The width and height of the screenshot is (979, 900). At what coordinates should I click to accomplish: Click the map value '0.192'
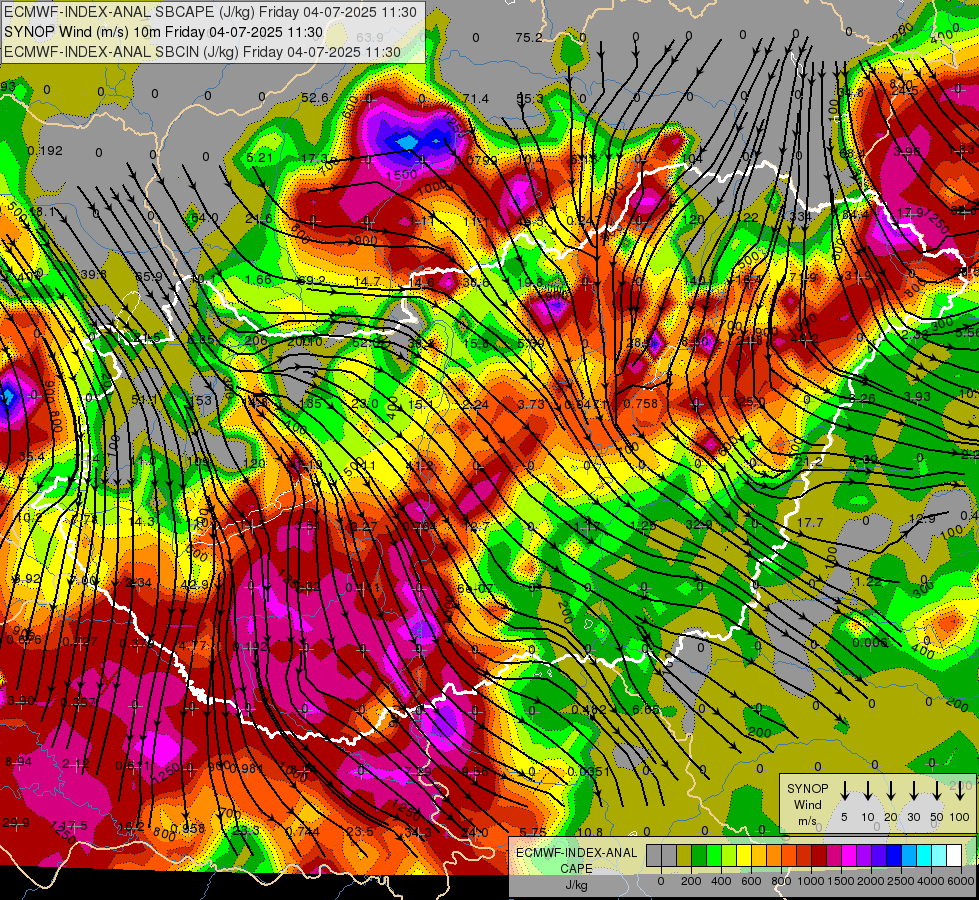coord(45,151)
